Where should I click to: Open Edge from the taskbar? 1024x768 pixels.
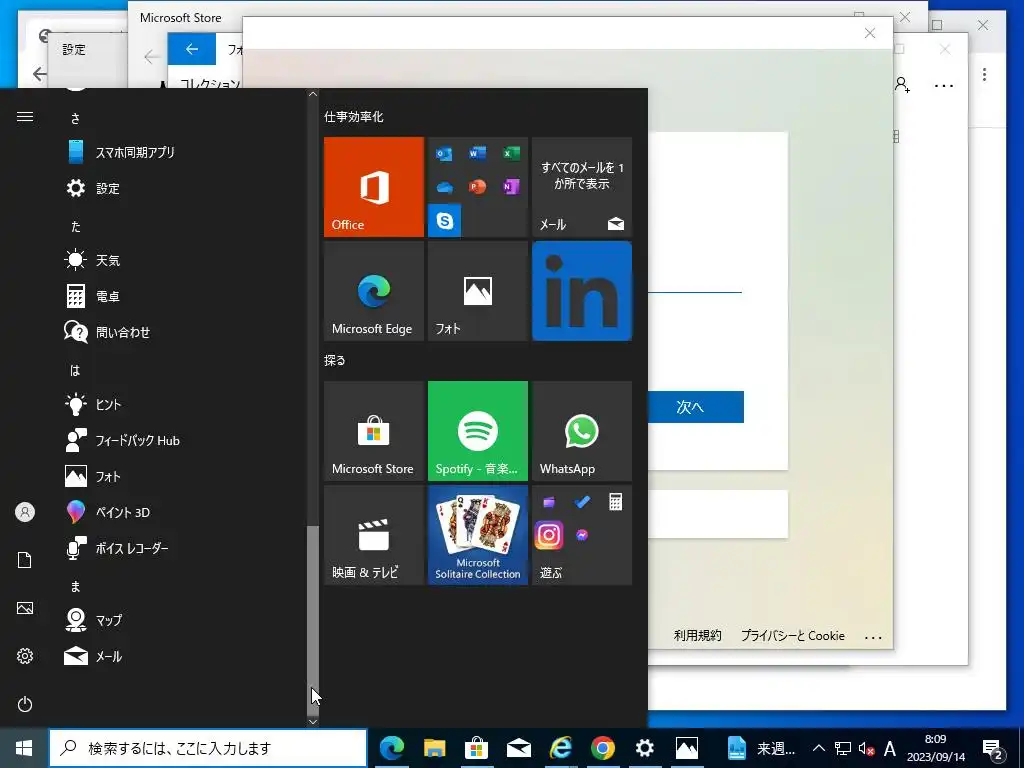click(x=392, y=748)
